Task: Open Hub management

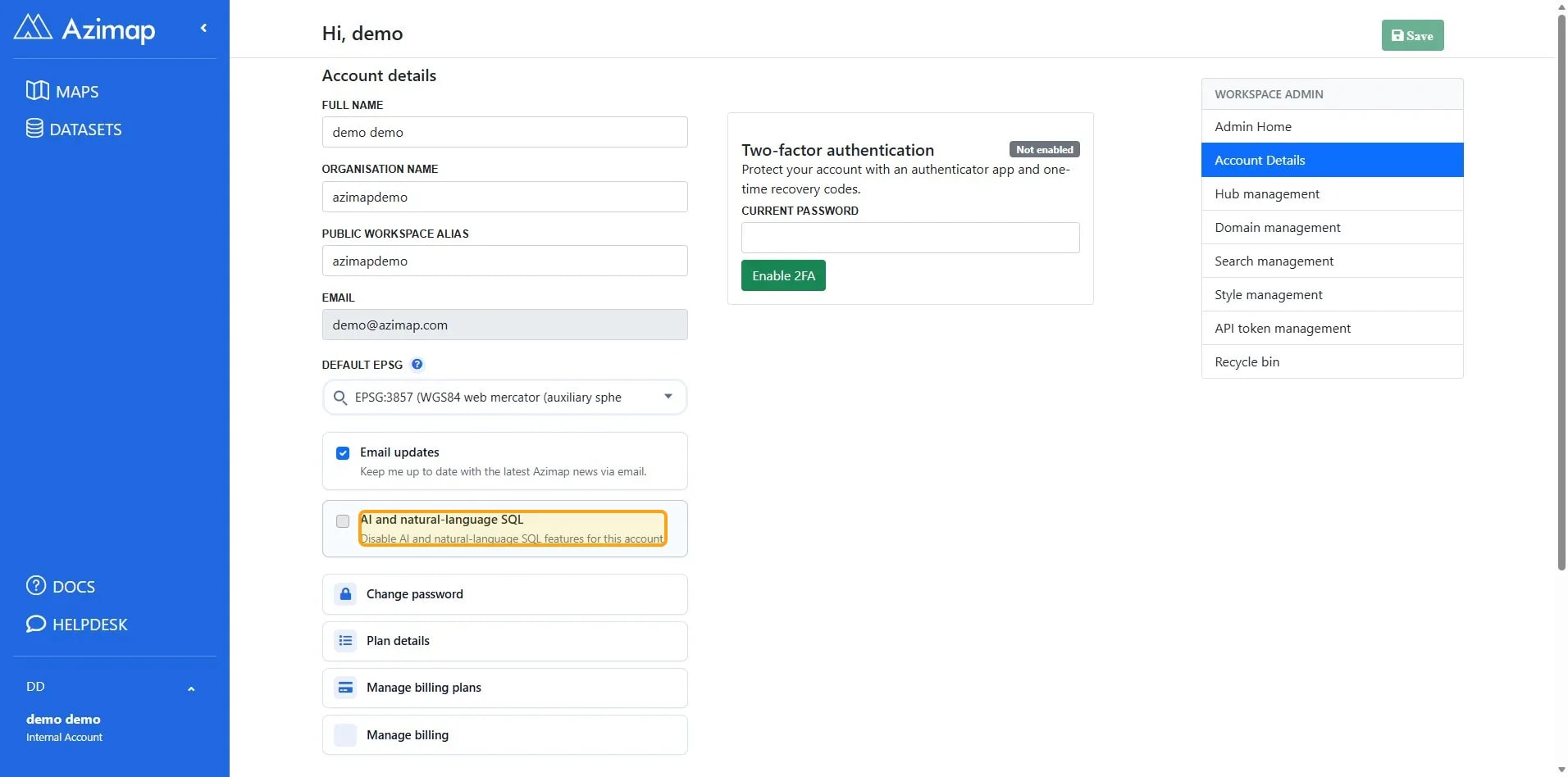Action: pos(1332,193)
